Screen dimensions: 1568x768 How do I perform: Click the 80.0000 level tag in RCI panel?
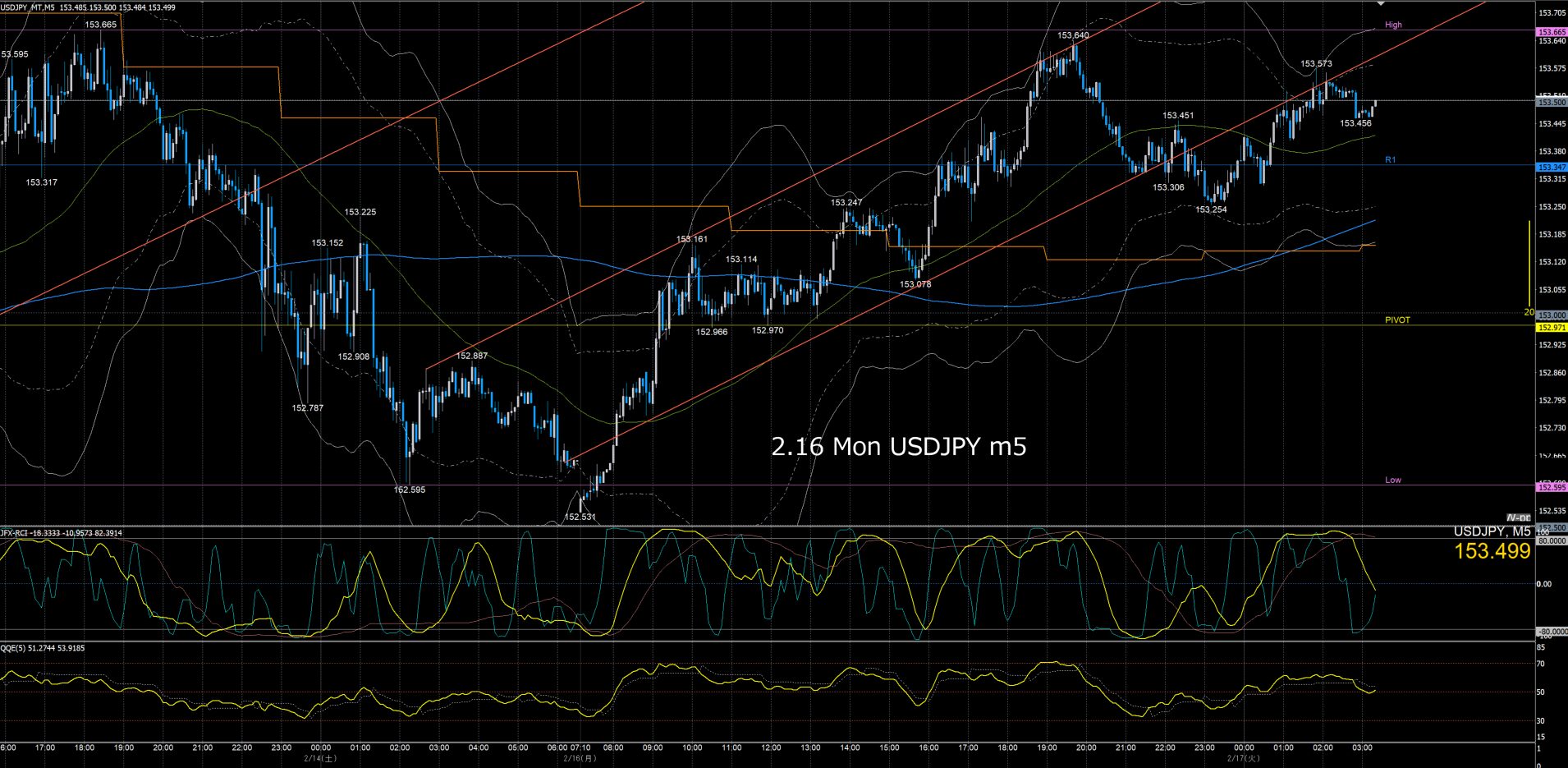click(1551, 541)
